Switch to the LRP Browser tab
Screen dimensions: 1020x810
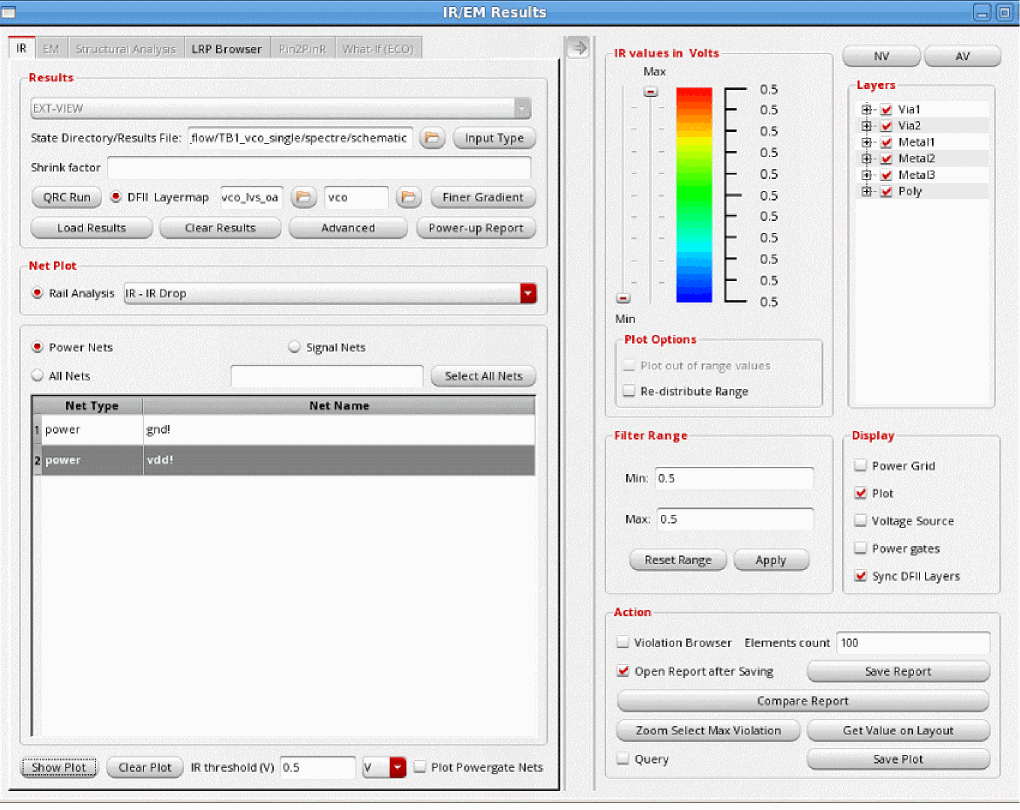pyautogui.click(x=226, y=48)
